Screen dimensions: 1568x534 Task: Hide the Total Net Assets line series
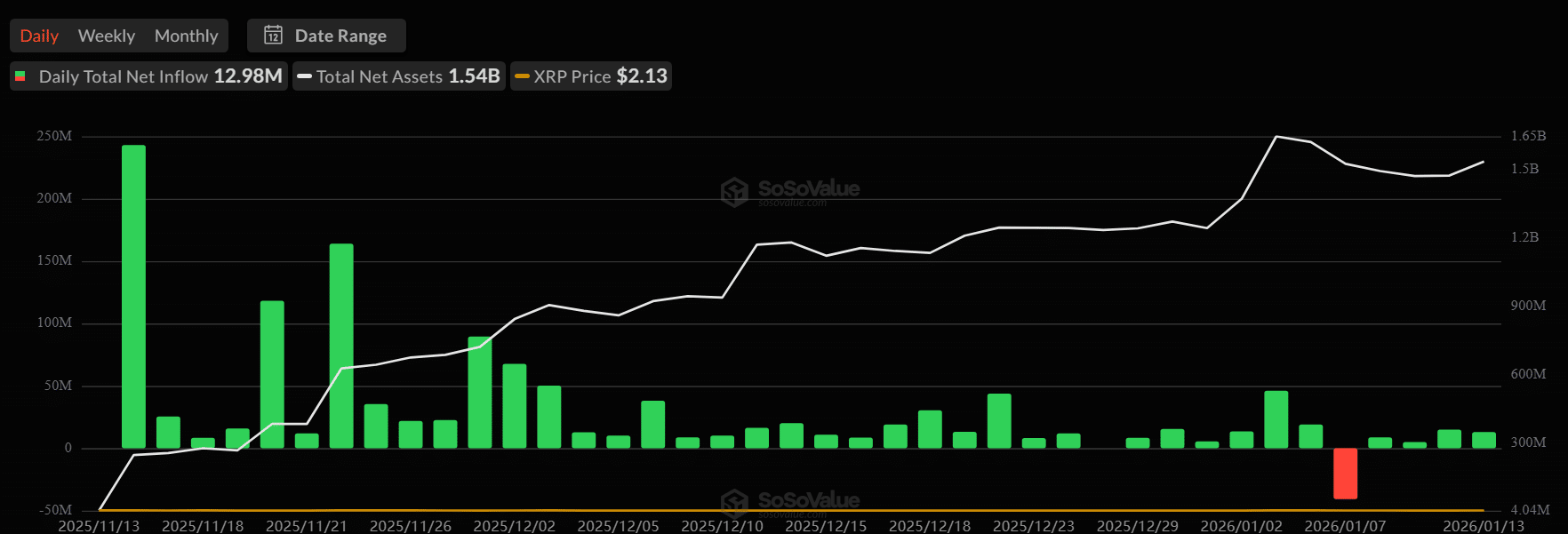(398, 76)
